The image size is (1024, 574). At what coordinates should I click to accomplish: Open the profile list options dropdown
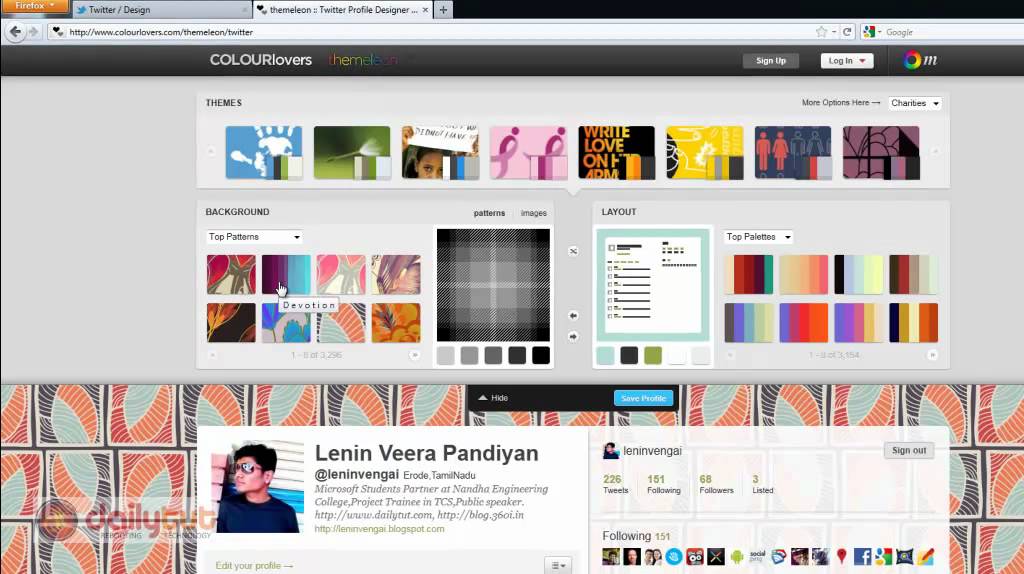point(558,566)
